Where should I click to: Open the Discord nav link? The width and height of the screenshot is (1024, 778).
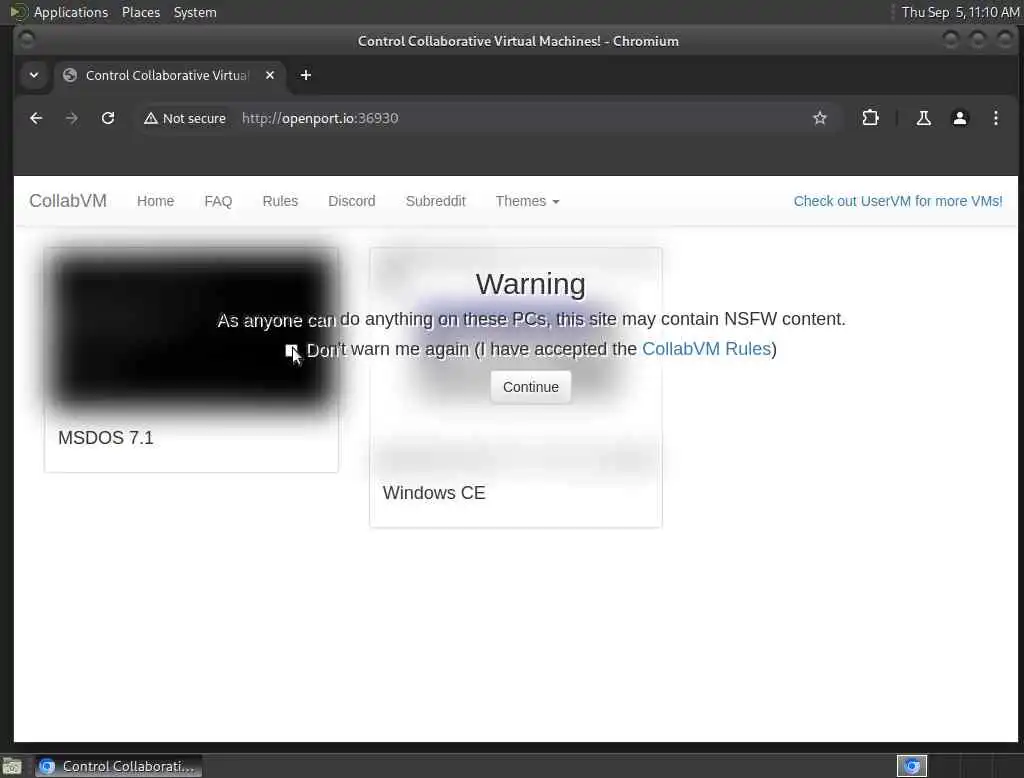click(x=351, y=201)
